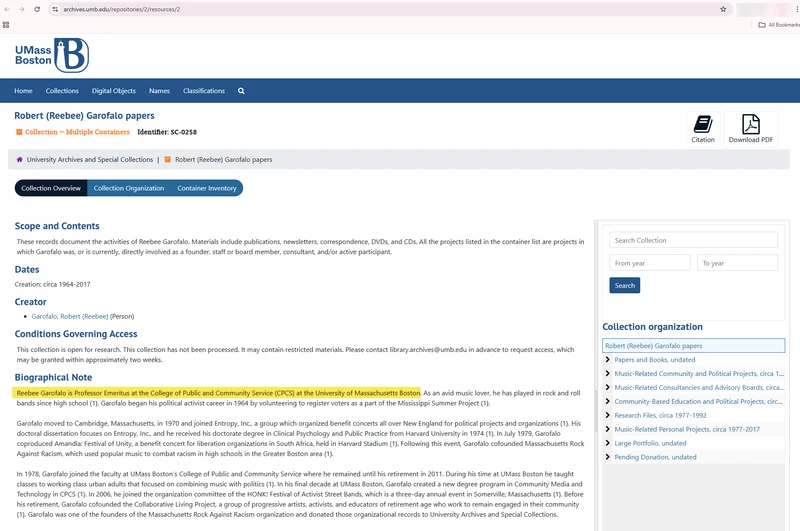
Task: Open the apps grid in bookmarks bar
Action: [x=6, y=24]
